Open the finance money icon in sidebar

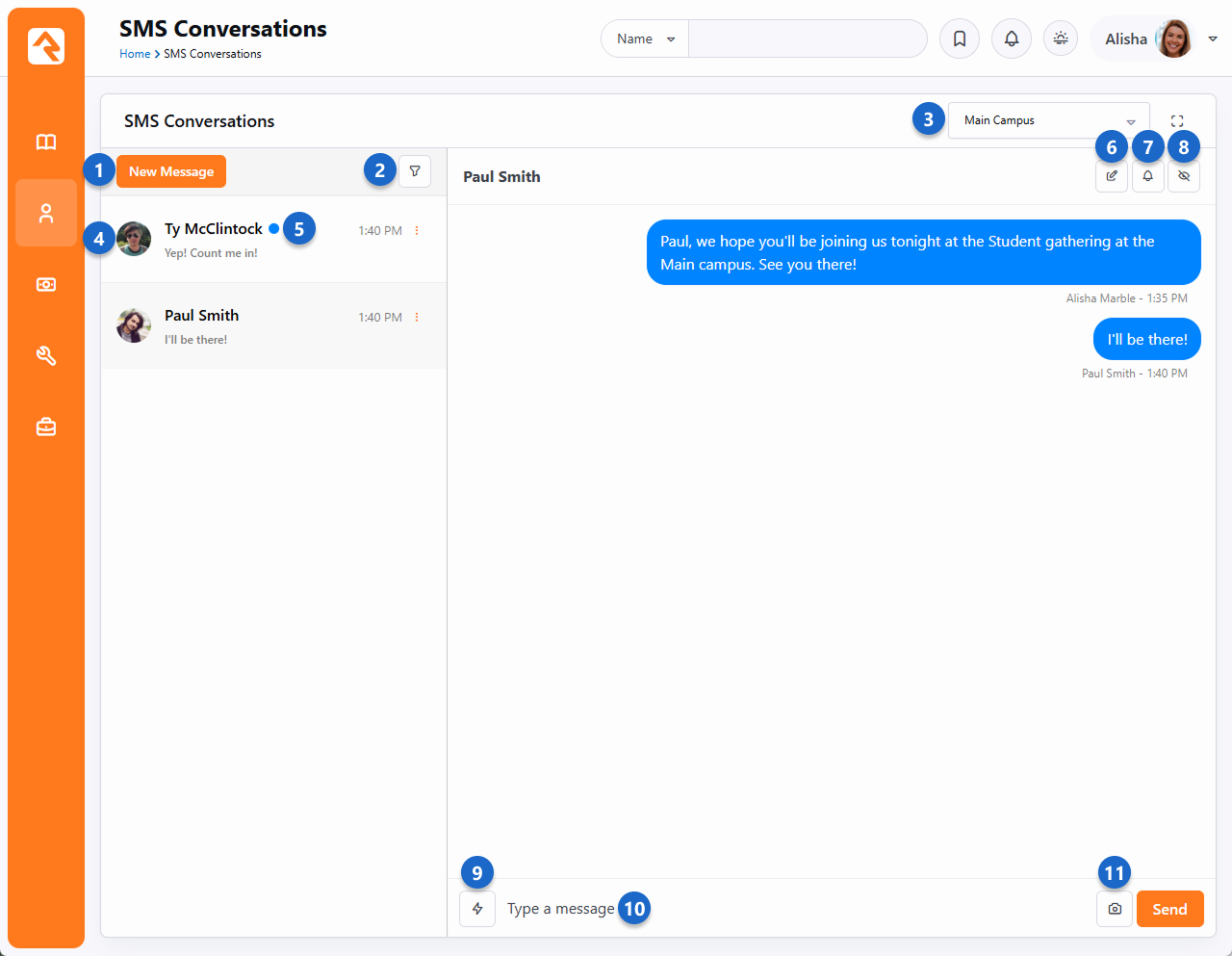pyautogui.click(x=46, y=285)
